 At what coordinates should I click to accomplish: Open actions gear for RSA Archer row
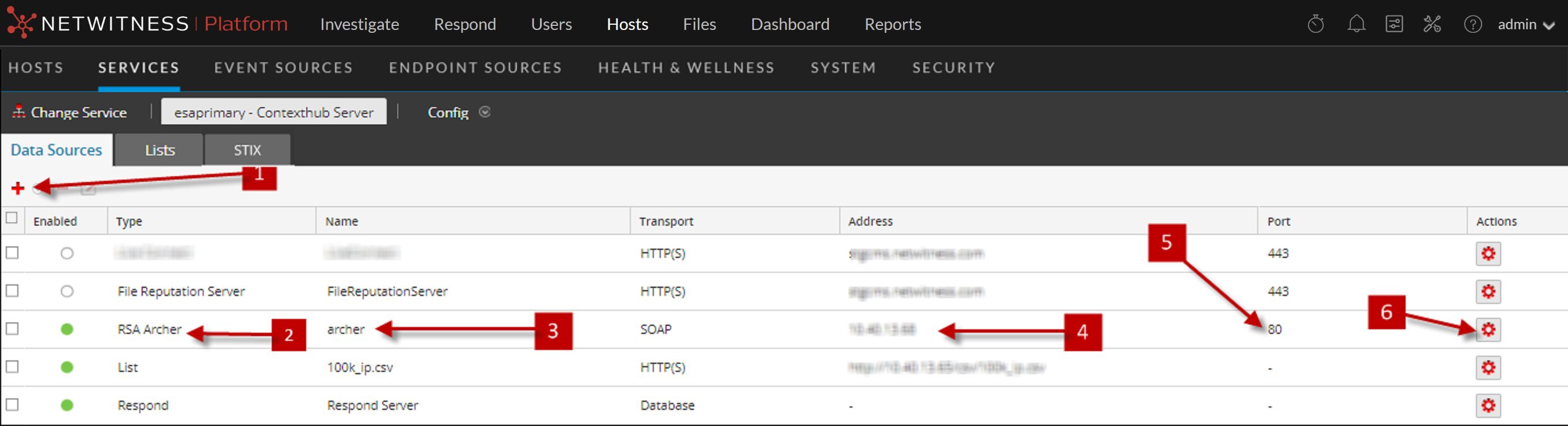[x=1487, y=330]
